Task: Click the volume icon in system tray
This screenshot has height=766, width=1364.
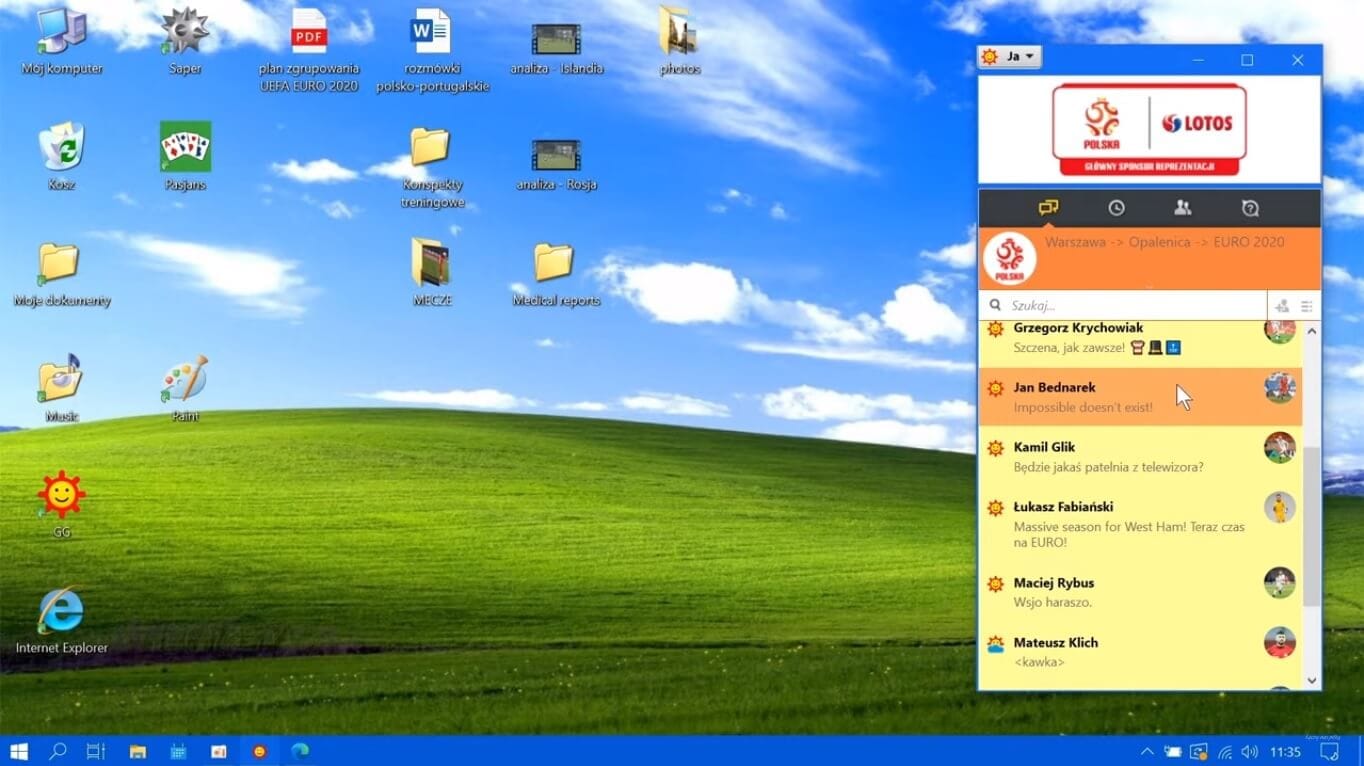Action: click(1249, 751)
